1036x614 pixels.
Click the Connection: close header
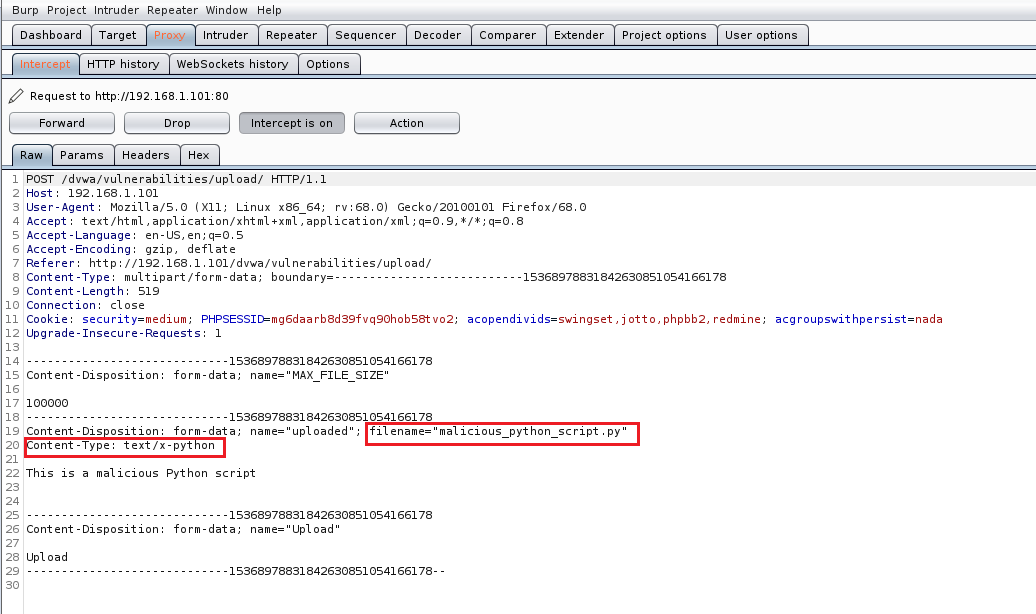point(85,305)
